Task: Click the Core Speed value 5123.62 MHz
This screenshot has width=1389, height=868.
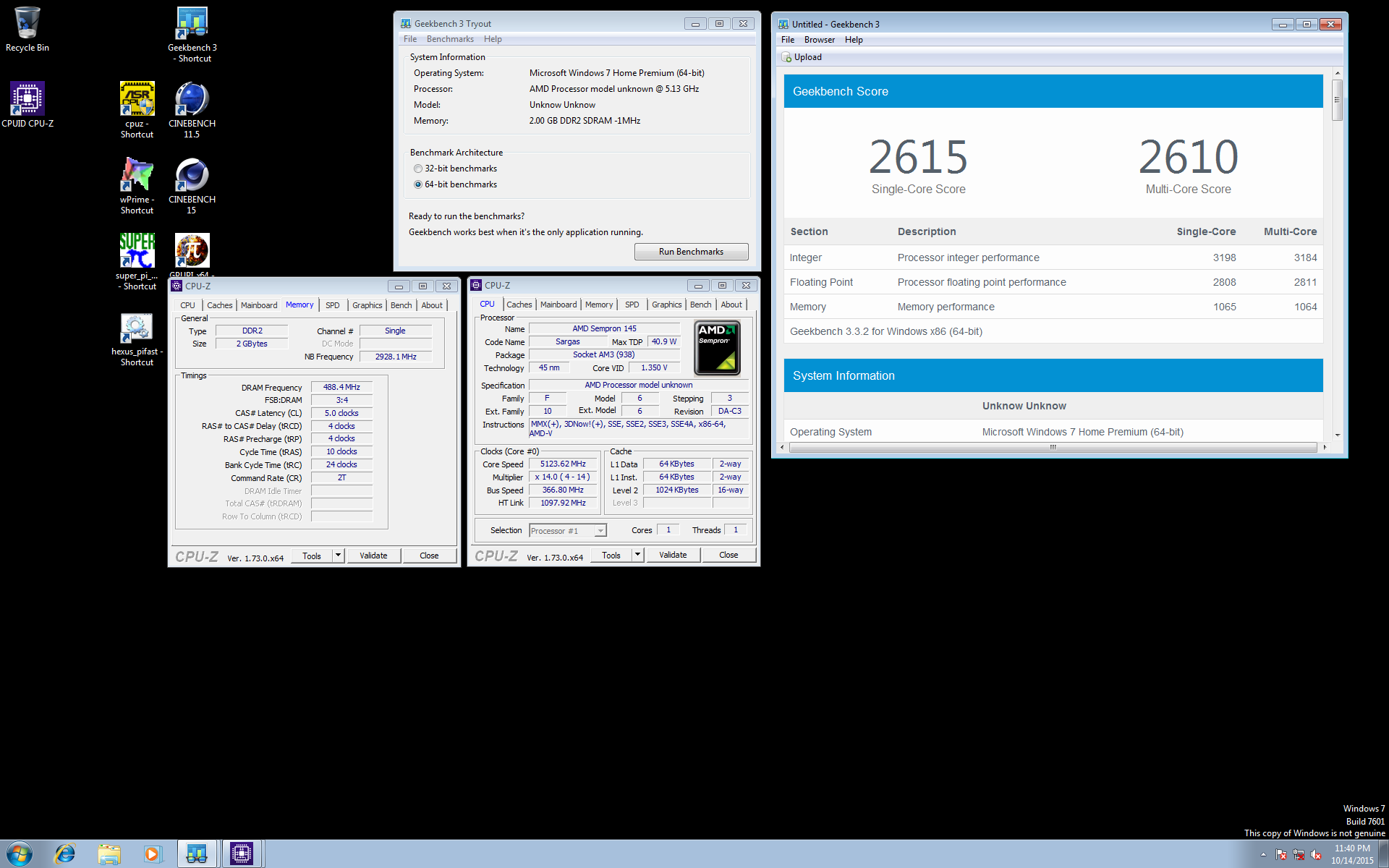Action: click(x=563, y=464)
